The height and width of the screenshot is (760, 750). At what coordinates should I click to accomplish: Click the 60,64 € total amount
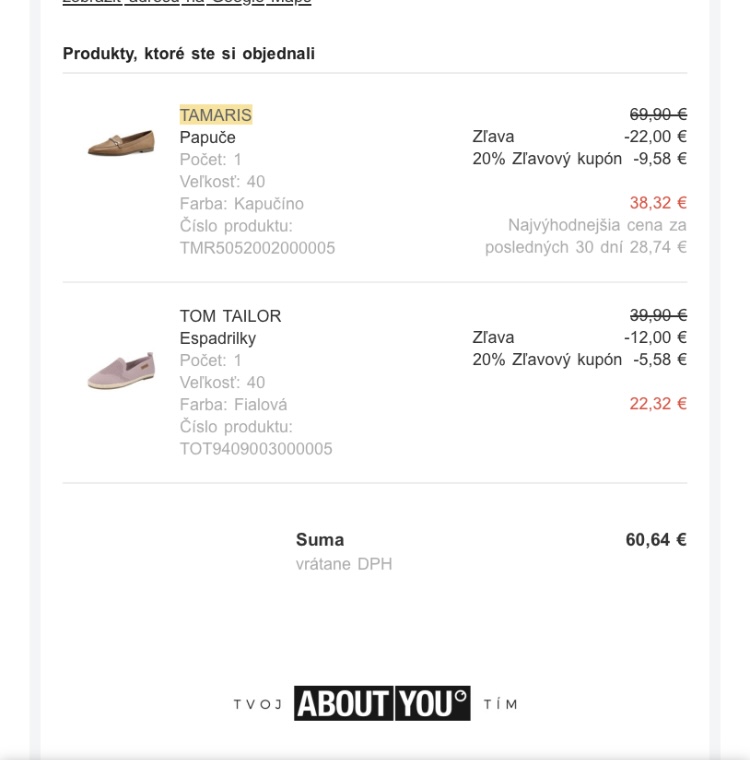click(656, 540)
